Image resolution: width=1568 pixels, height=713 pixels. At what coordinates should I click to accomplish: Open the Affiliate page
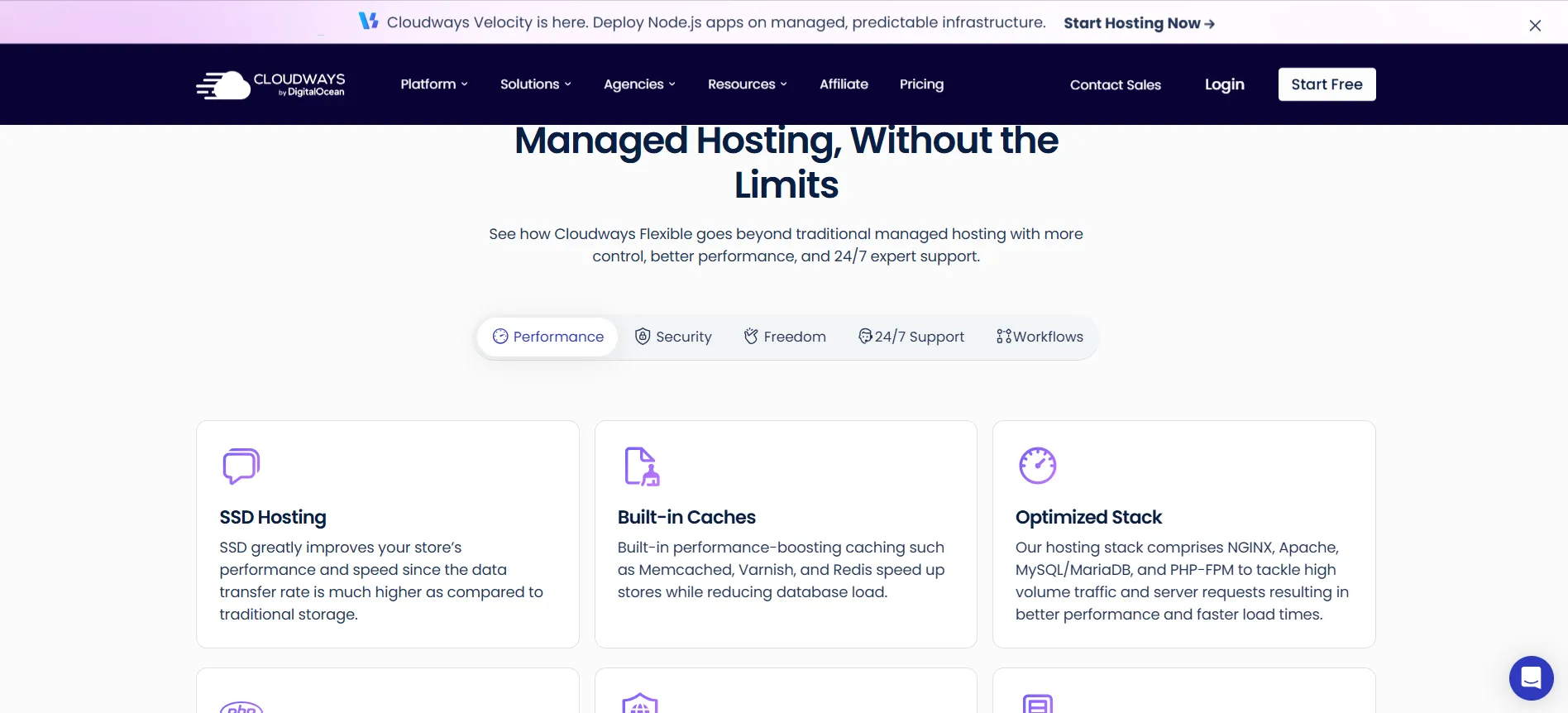pyautogui.click(x=844, y=84)
